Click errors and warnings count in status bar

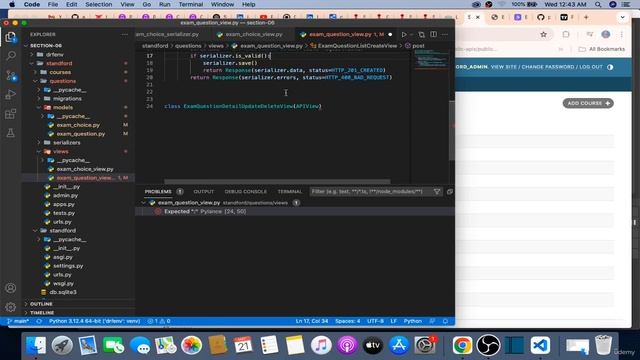(x=159, y=321)
